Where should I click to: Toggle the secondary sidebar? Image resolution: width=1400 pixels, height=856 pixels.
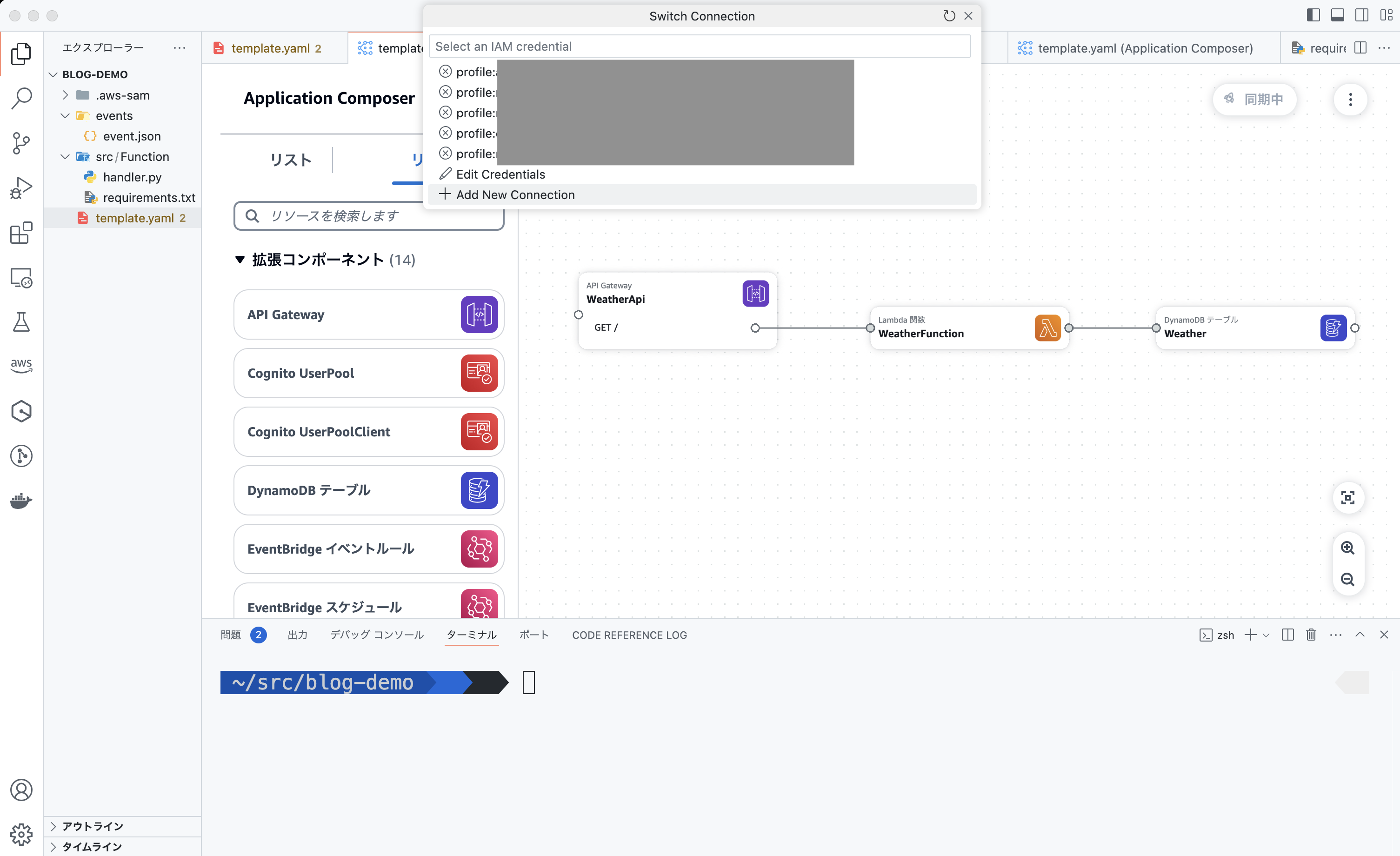tap(1361, 15)
